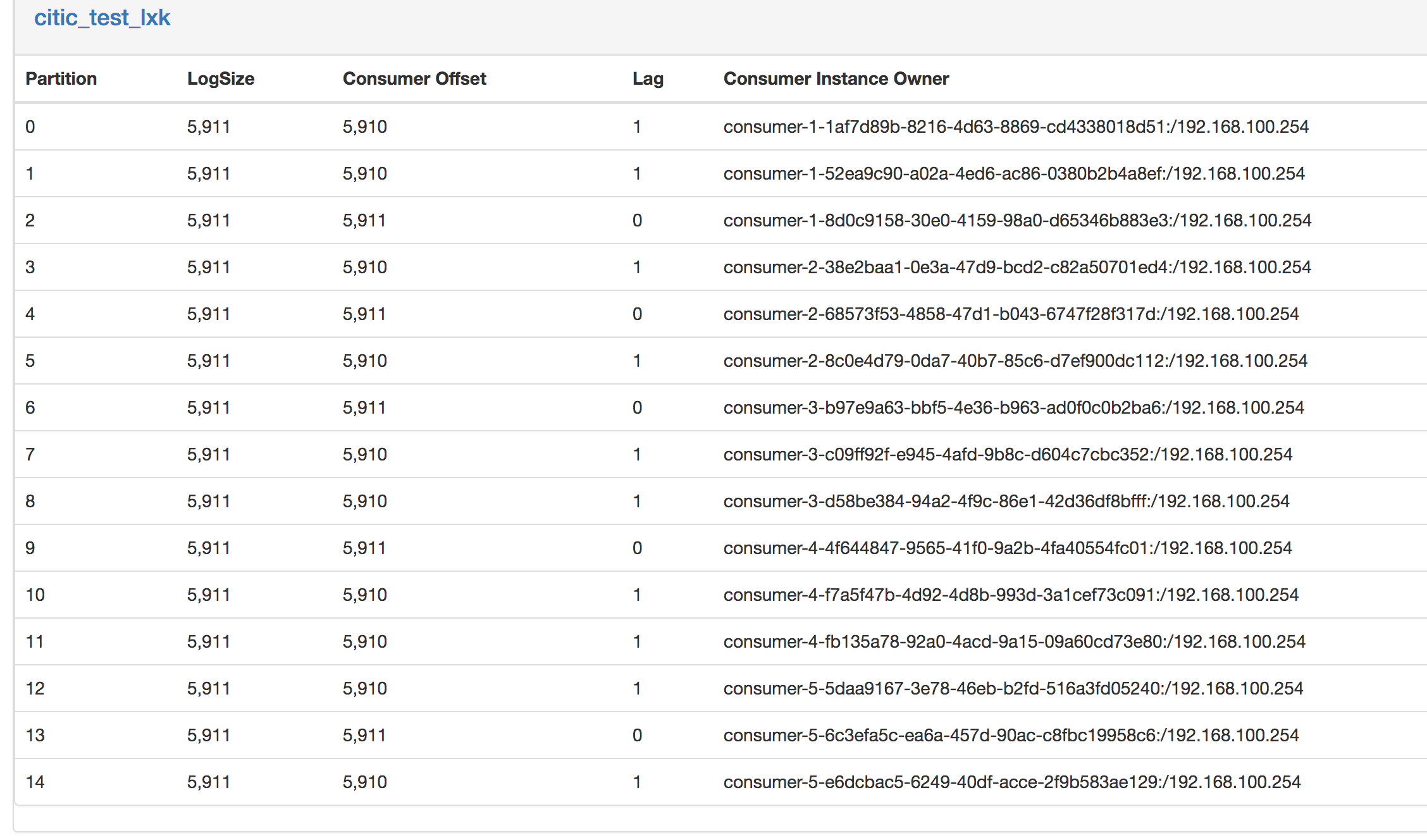The width and height of the screenshot is (1427, 840).
Task: Click the consumer-1-8d0c9158 owner text
Action: tap(1016, 220)
